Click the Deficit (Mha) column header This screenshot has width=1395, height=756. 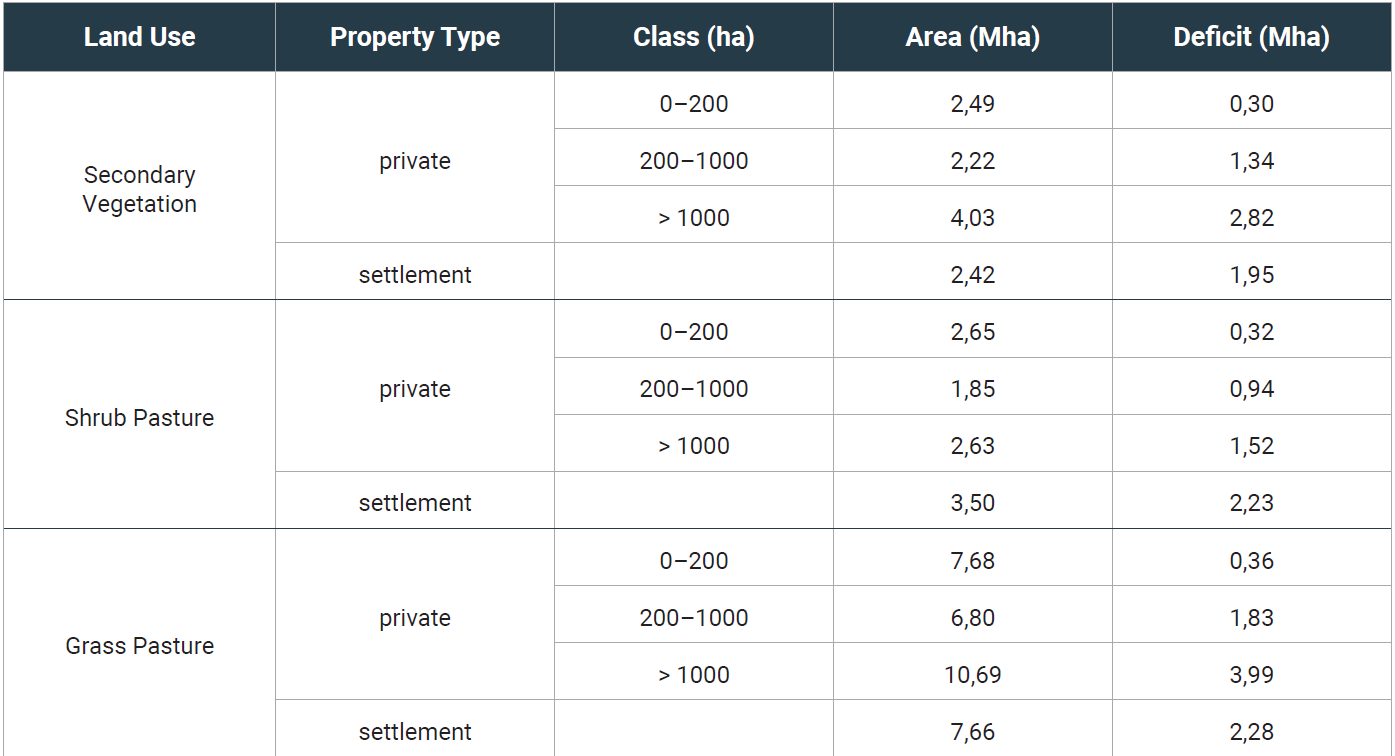pos(1252,37)
